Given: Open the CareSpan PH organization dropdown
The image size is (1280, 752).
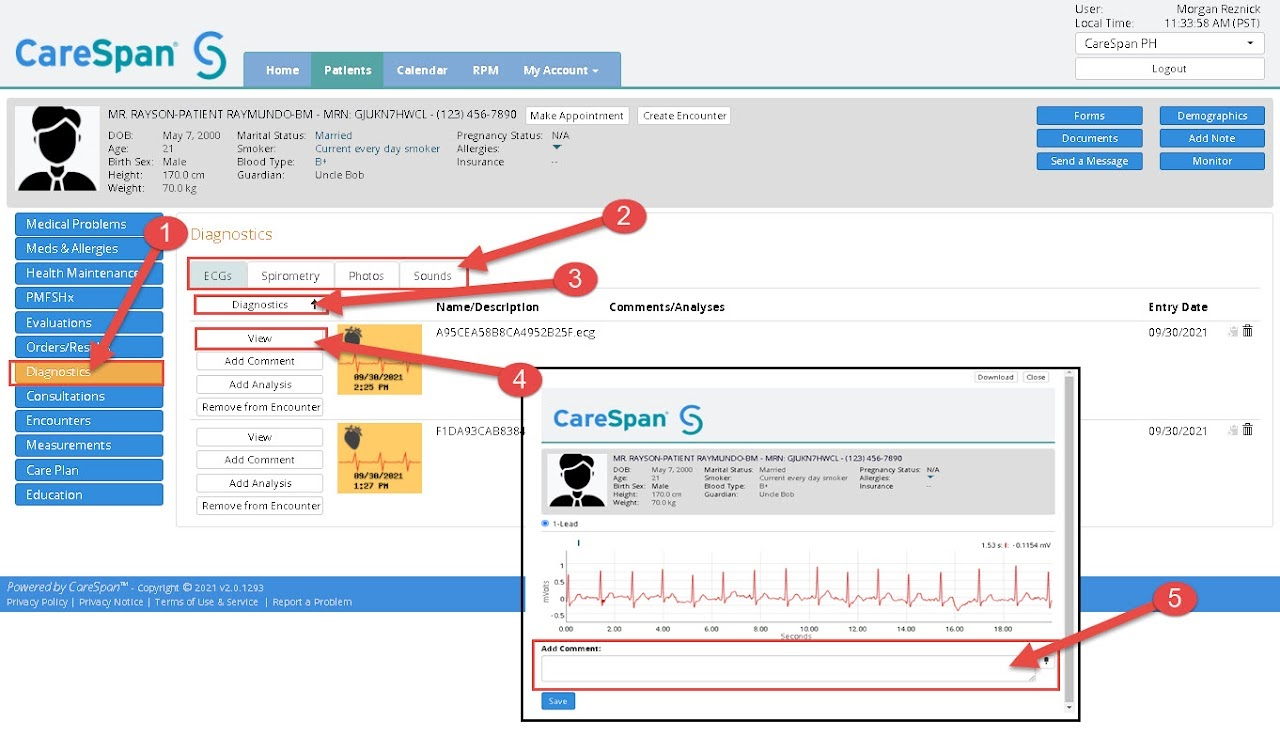Looking at the screenshot, I should click(1168, 44).
